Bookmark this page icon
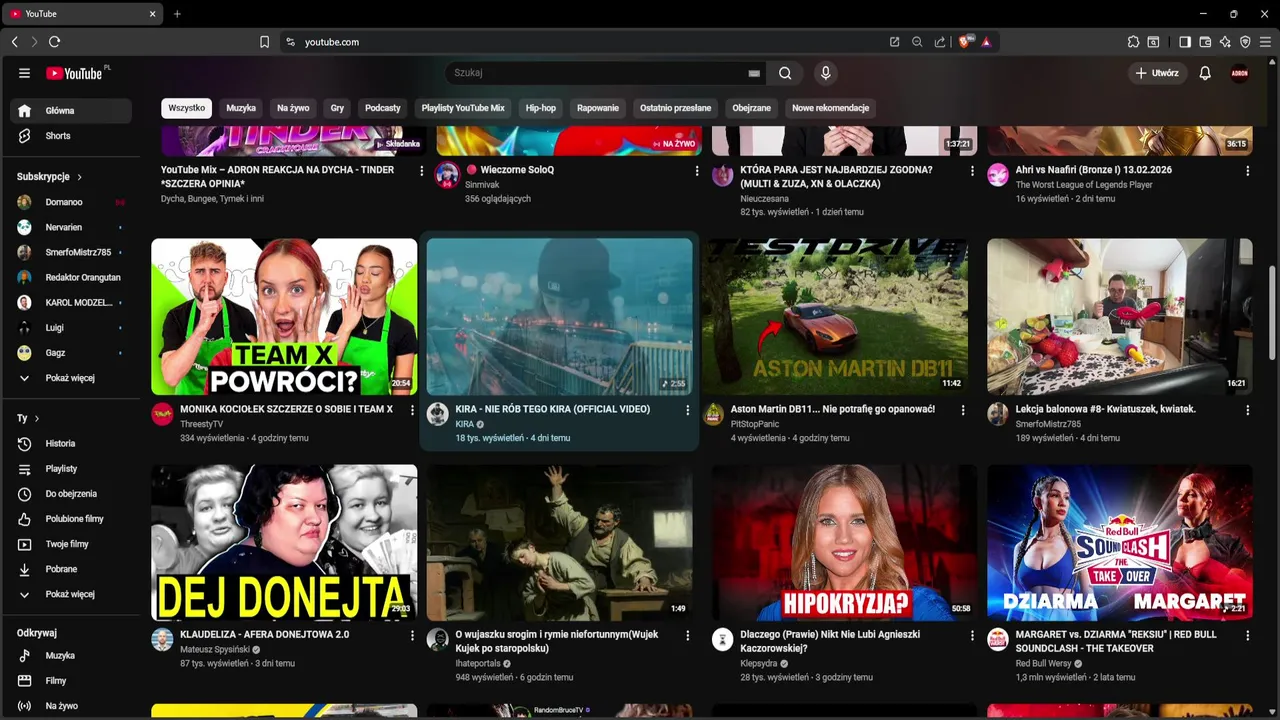This screenshot has height=720, width=1280. (x=264, y=42)
